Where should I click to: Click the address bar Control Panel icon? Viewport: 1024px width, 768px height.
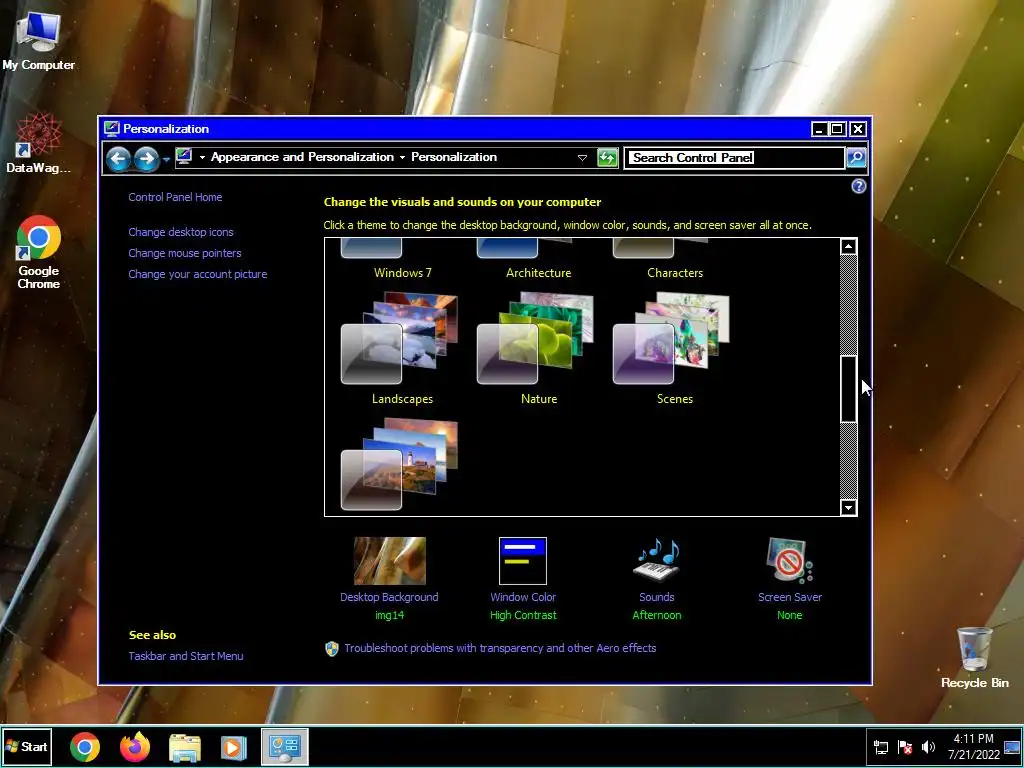pyautogui.click(x=184, y=157)
